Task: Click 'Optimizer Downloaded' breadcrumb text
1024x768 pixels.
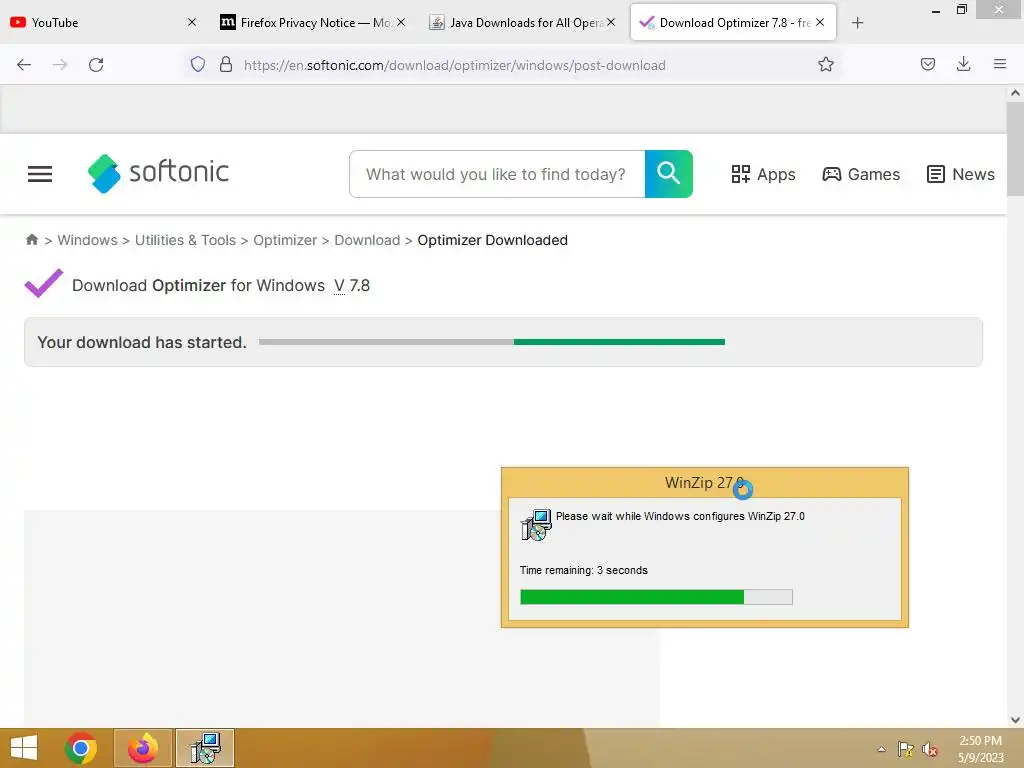Action: [492, 240]
